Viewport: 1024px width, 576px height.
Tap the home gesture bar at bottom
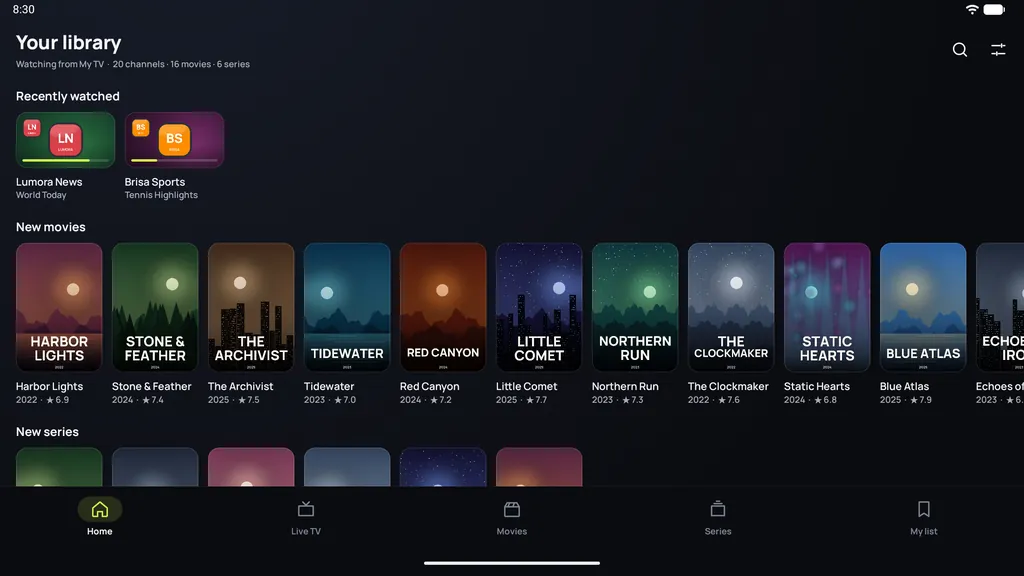pos(512,563)
